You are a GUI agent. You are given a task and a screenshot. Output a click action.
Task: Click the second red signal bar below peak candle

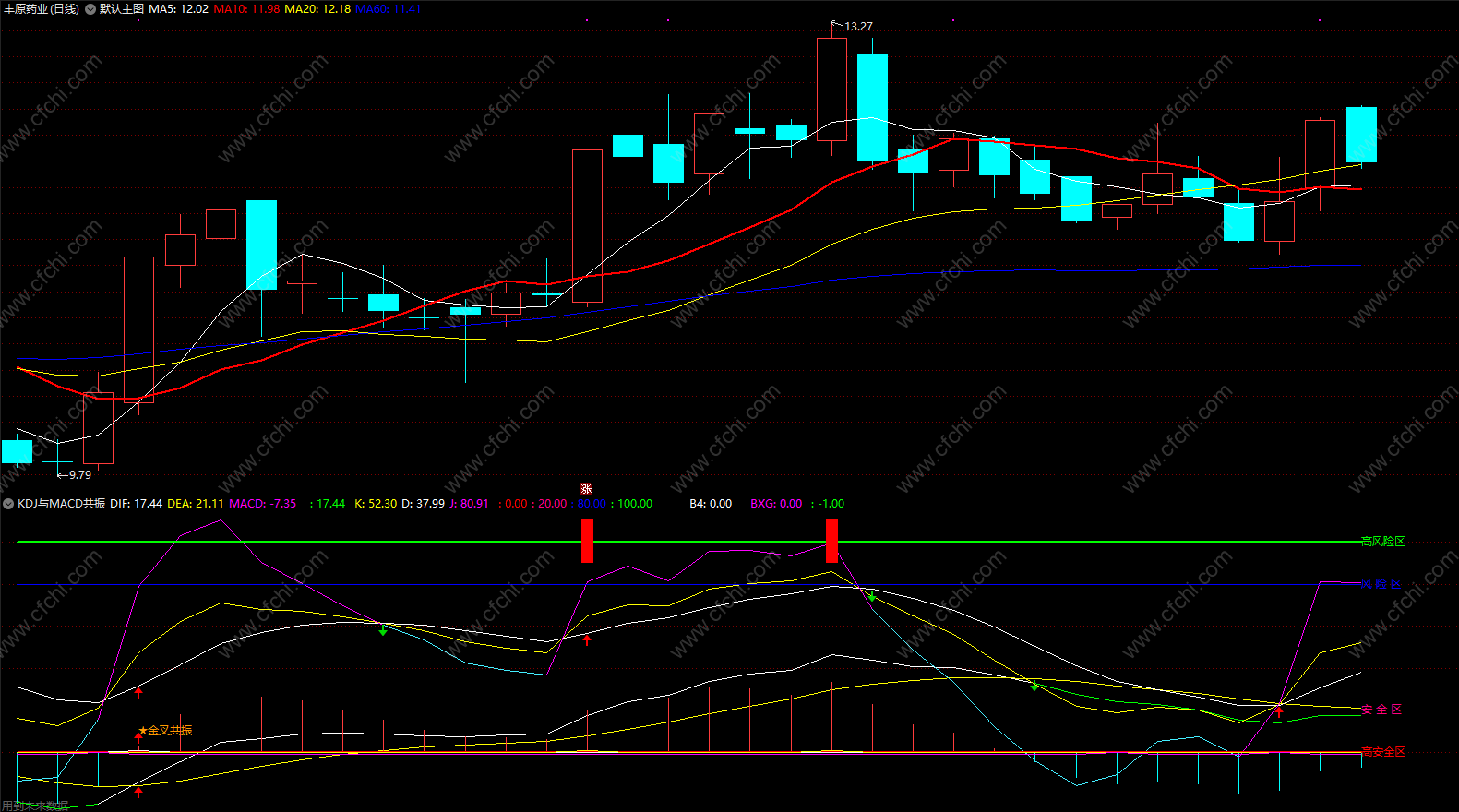(x=831, y=541)
